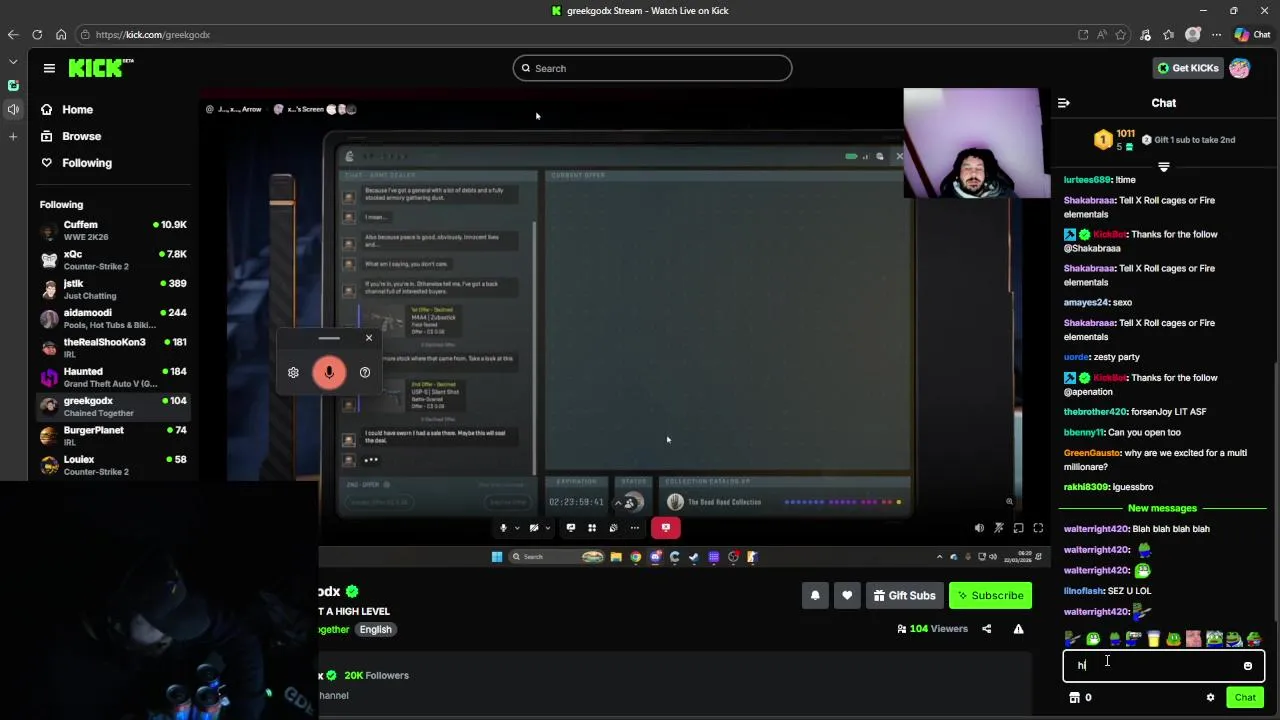Click the soundboard icon in call toolbar
The width and height of the screenshot is (1280, 720).
click(613, 528)
